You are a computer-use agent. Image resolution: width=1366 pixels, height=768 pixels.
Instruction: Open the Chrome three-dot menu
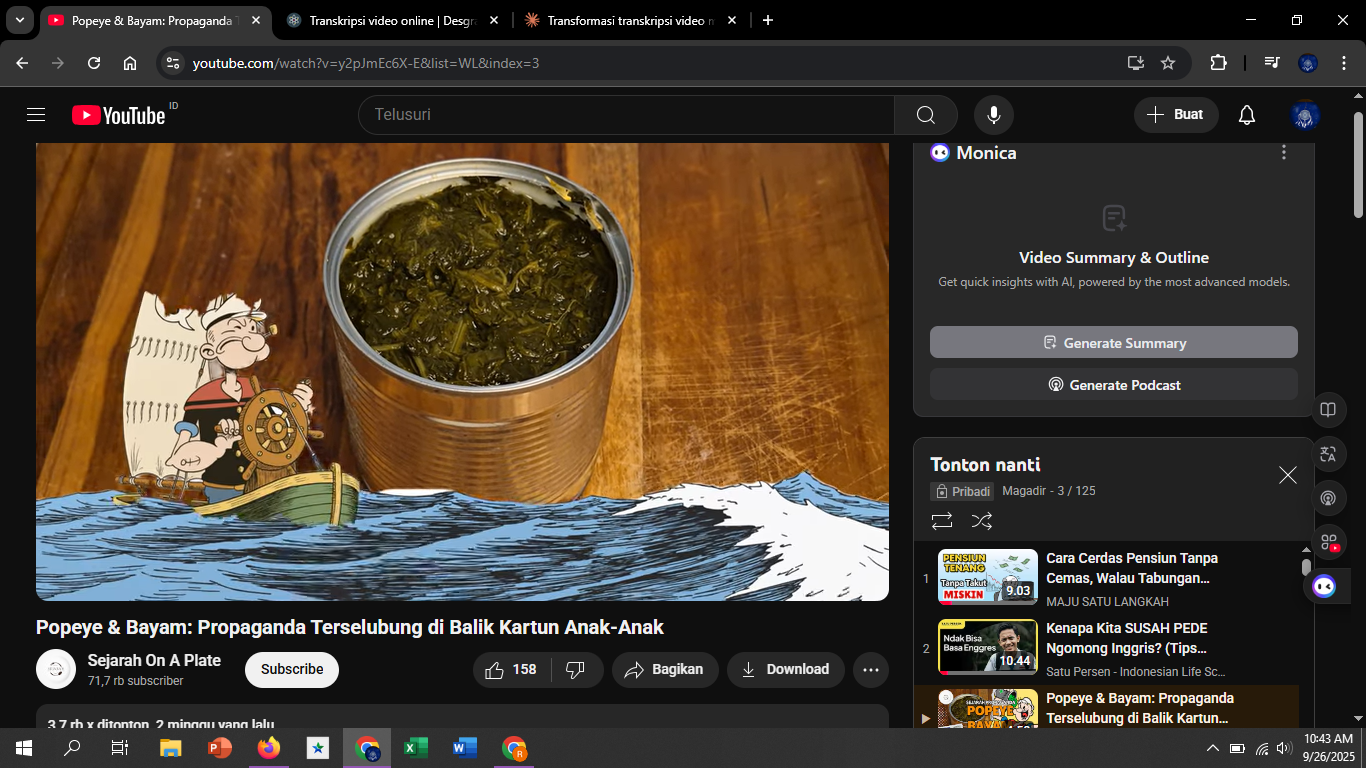point(1343,63)
